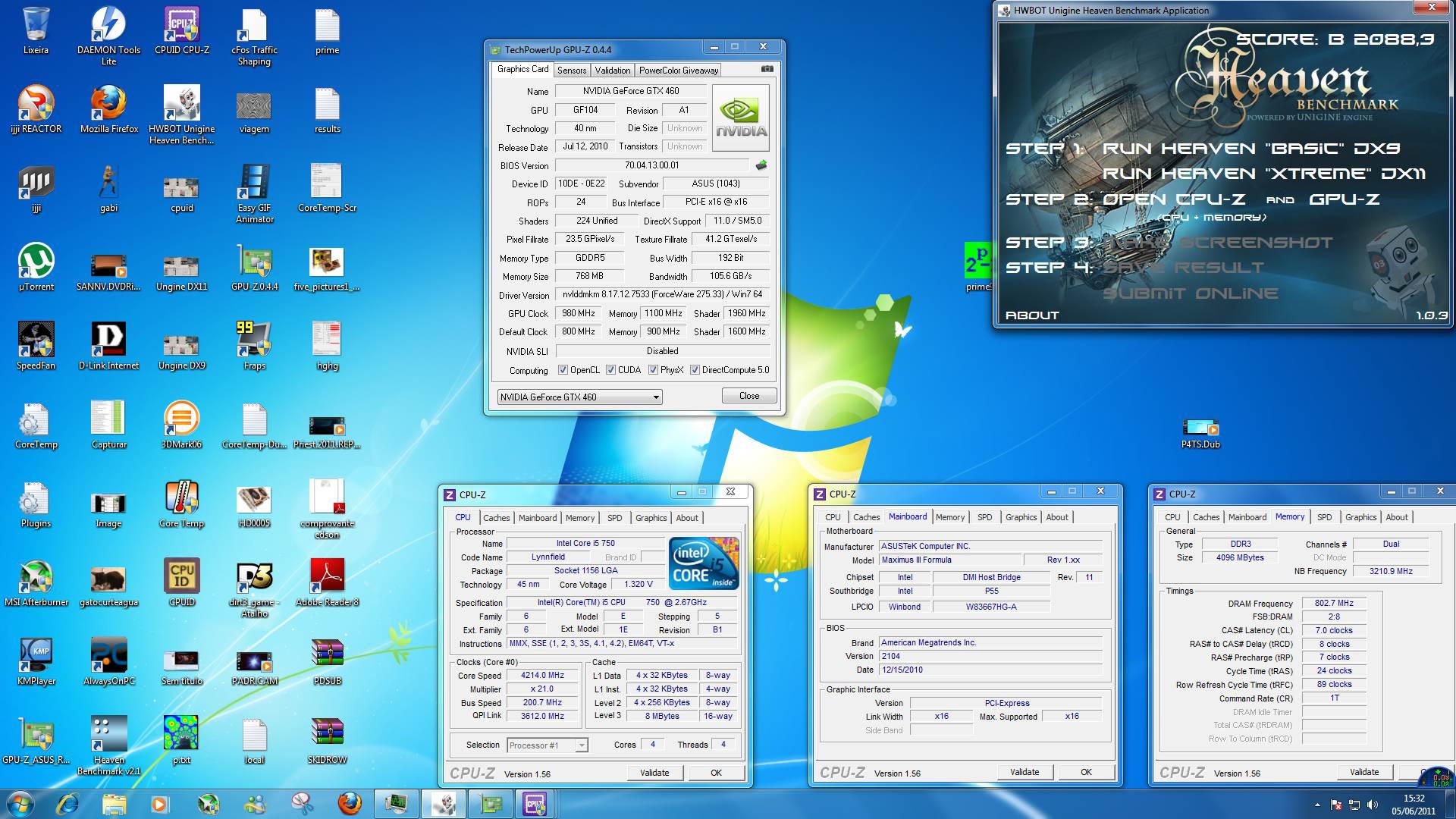Open SPD tab in Mainboard CPU-Z window

pyautogui.click(x=985, y=517)
